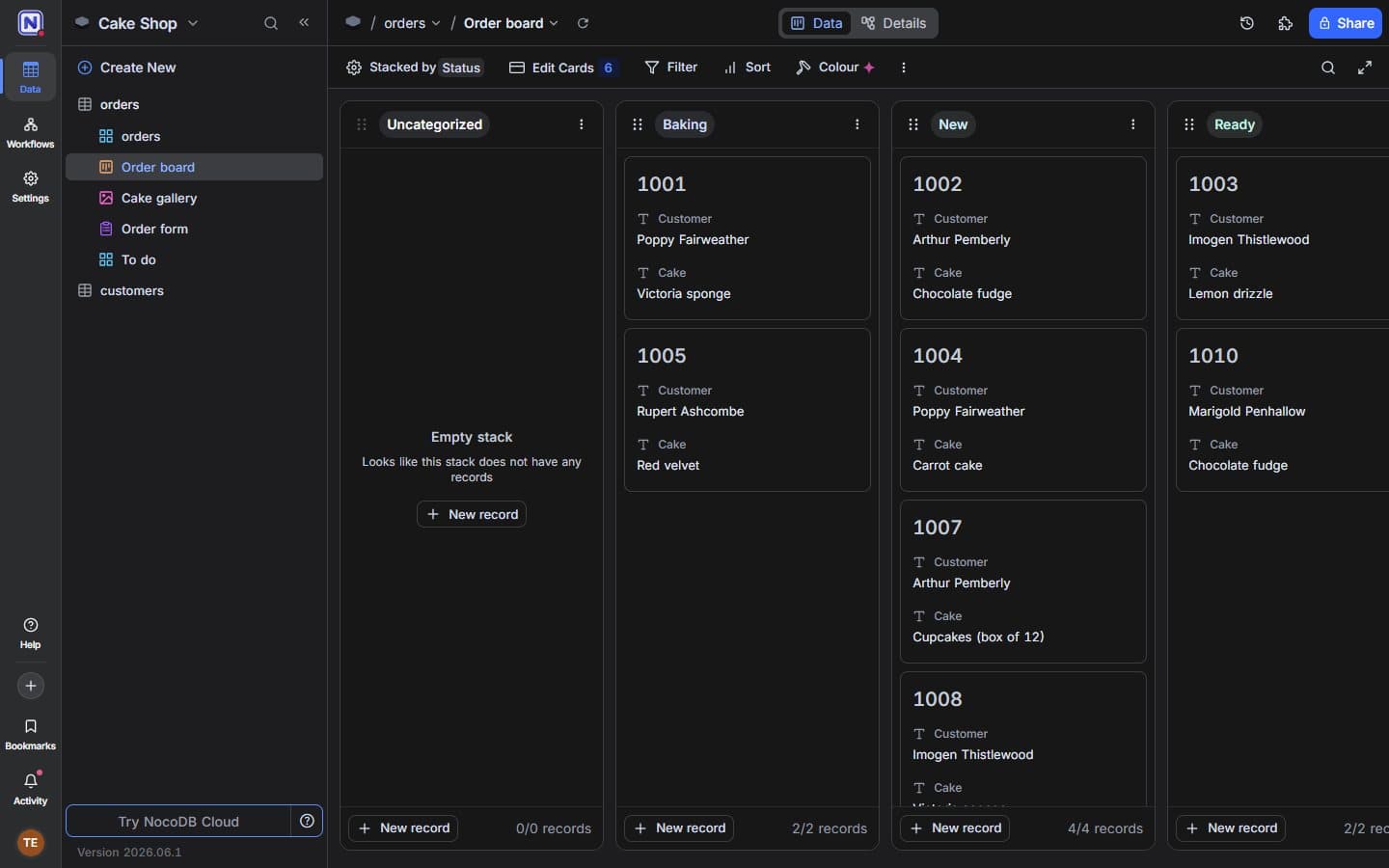Collapse the sidebar with double chevron
Image resolution: width=1389 pixels, height=868 pixels.
[304, 22]
